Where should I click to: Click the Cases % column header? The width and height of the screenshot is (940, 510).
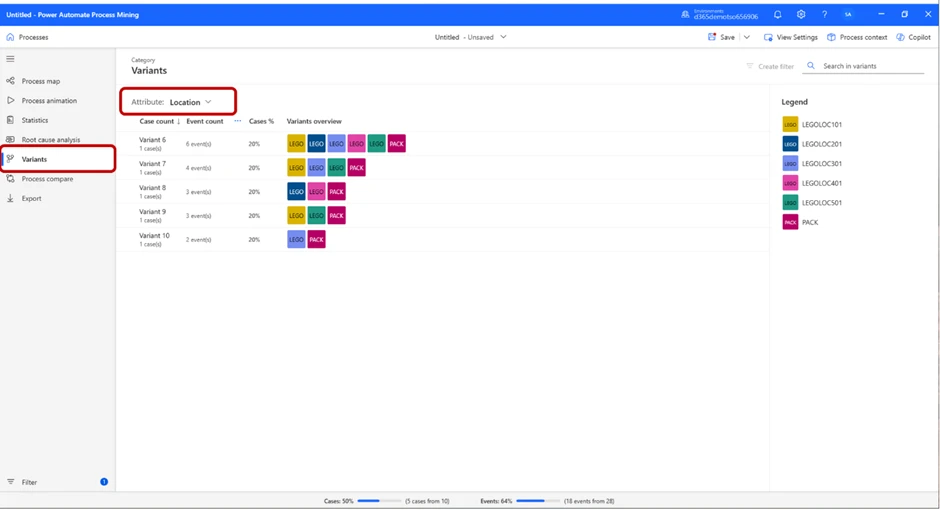[x=261, y=121]
